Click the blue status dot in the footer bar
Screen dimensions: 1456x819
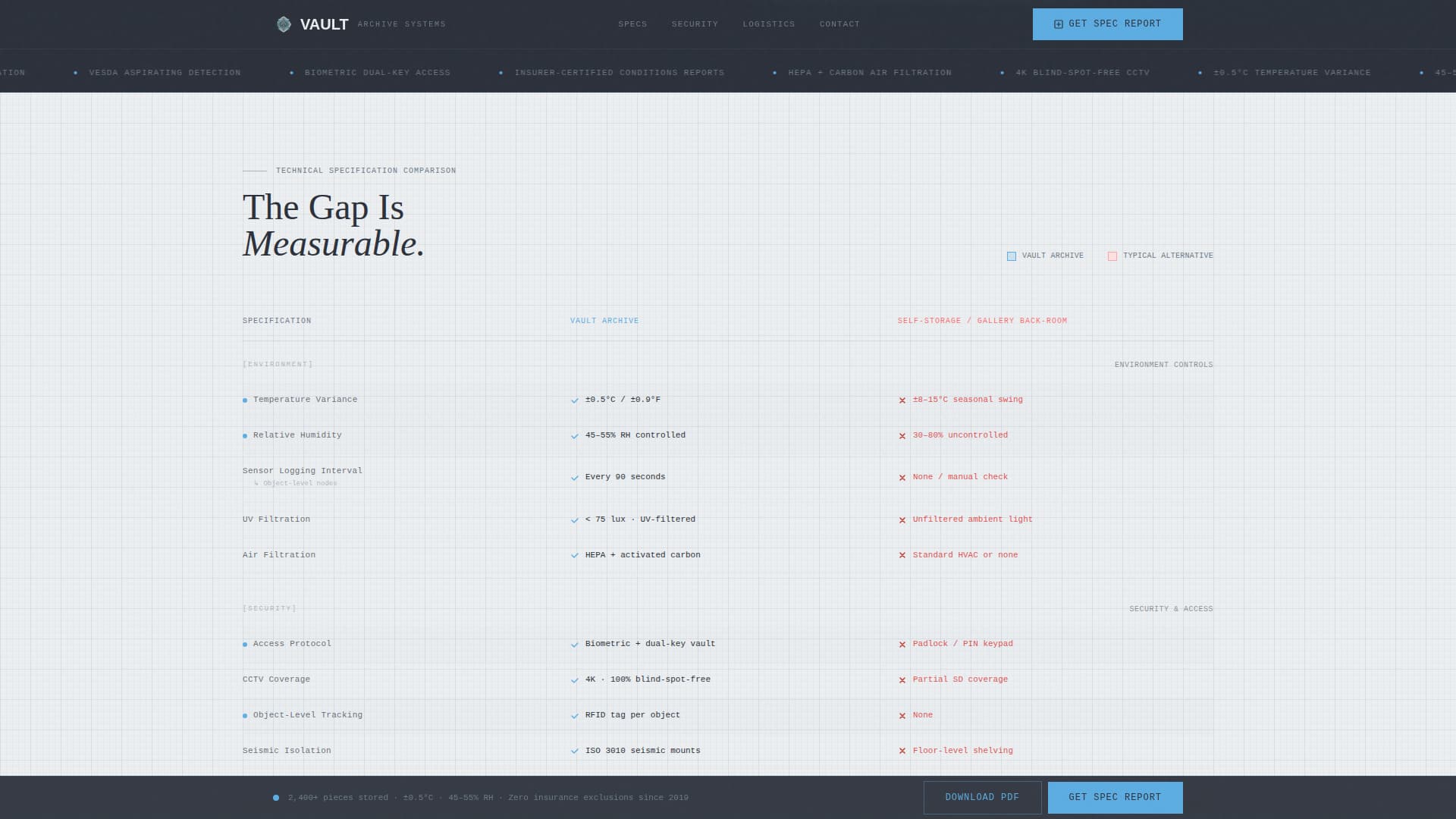click(276, 798)
